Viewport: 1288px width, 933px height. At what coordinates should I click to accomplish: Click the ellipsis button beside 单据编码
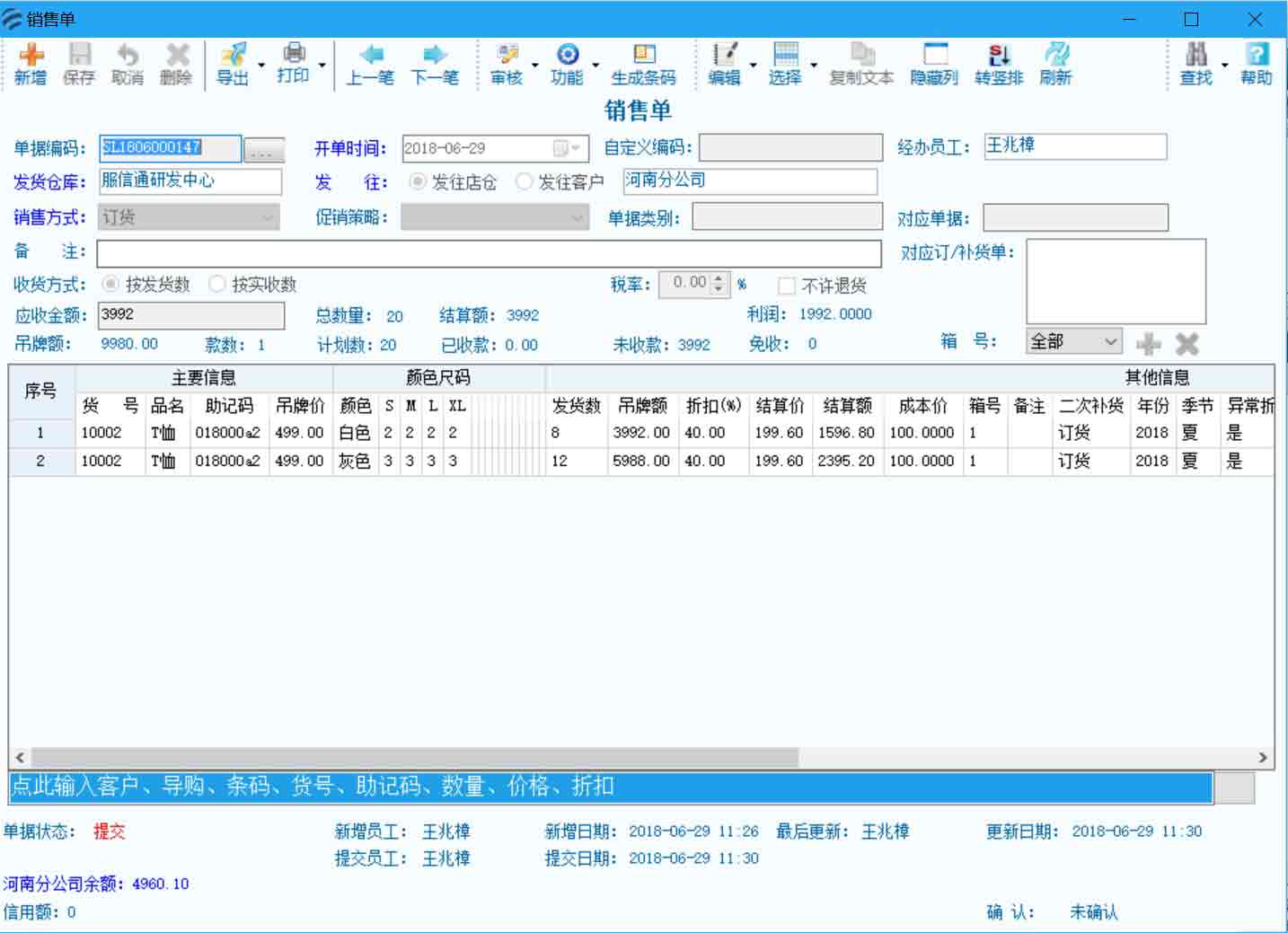pyautogui.click(x=264, y=150)
